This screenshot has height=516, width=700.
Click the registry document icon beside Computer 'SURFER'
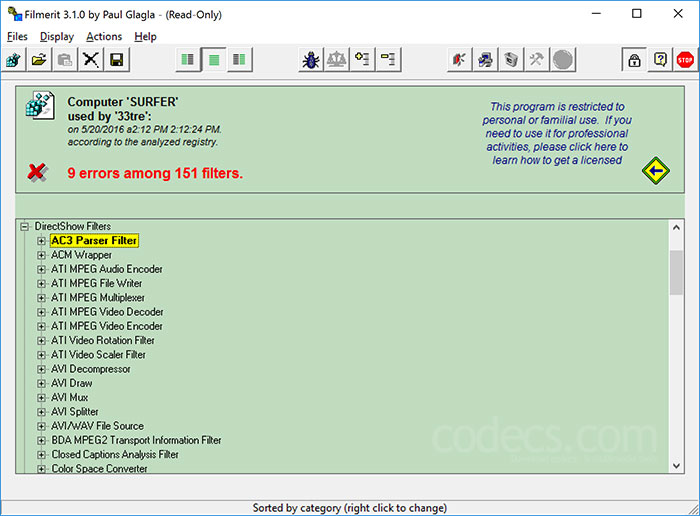click(40, 105)
